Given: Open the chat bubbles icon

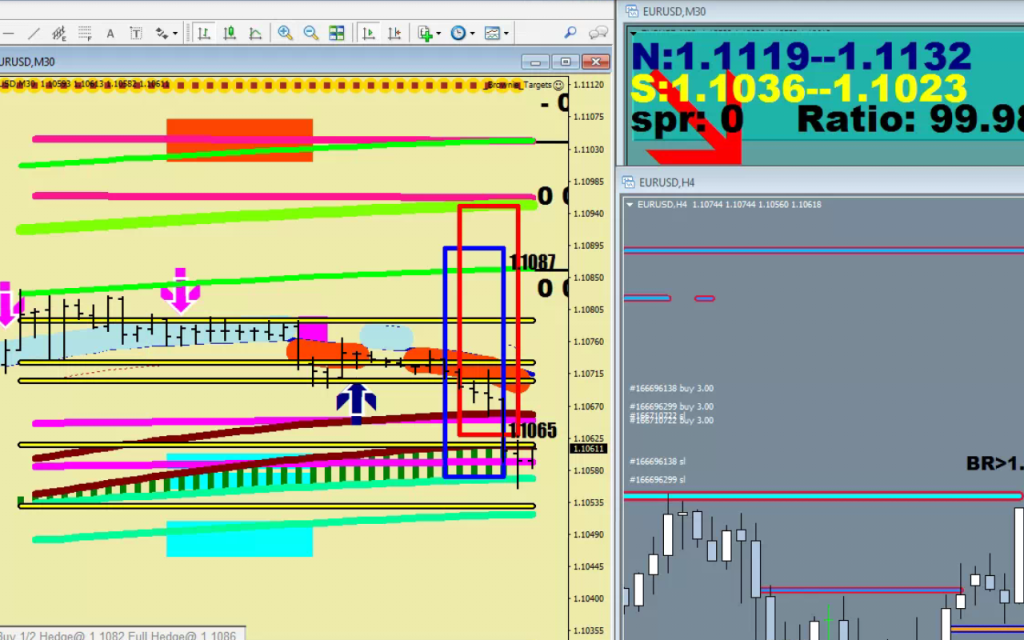Looking at the screenshot, I should click(598, 33).
